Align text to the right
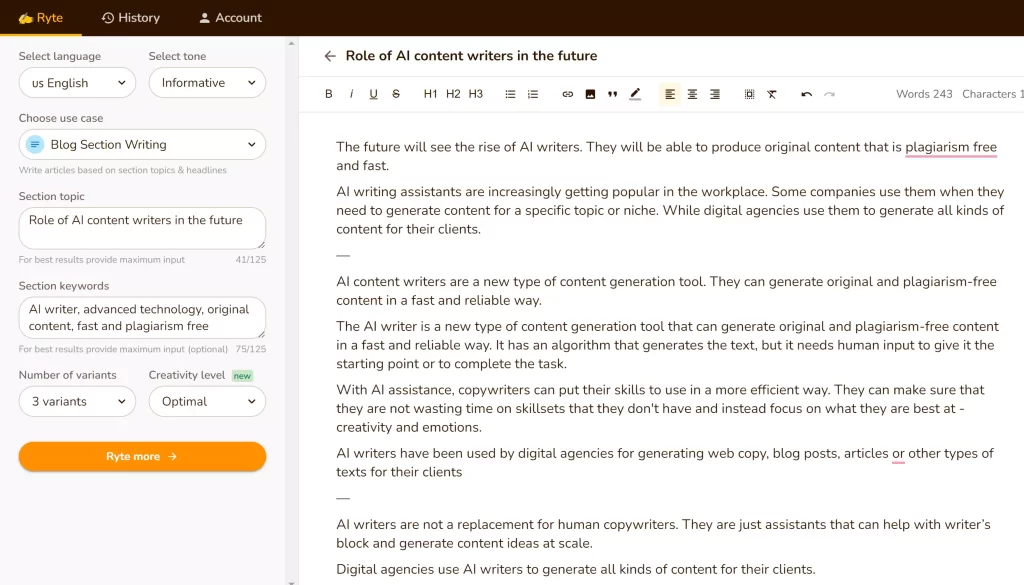Image resolution: width=1024 pixels, height=585 pixels. [714, 94]
